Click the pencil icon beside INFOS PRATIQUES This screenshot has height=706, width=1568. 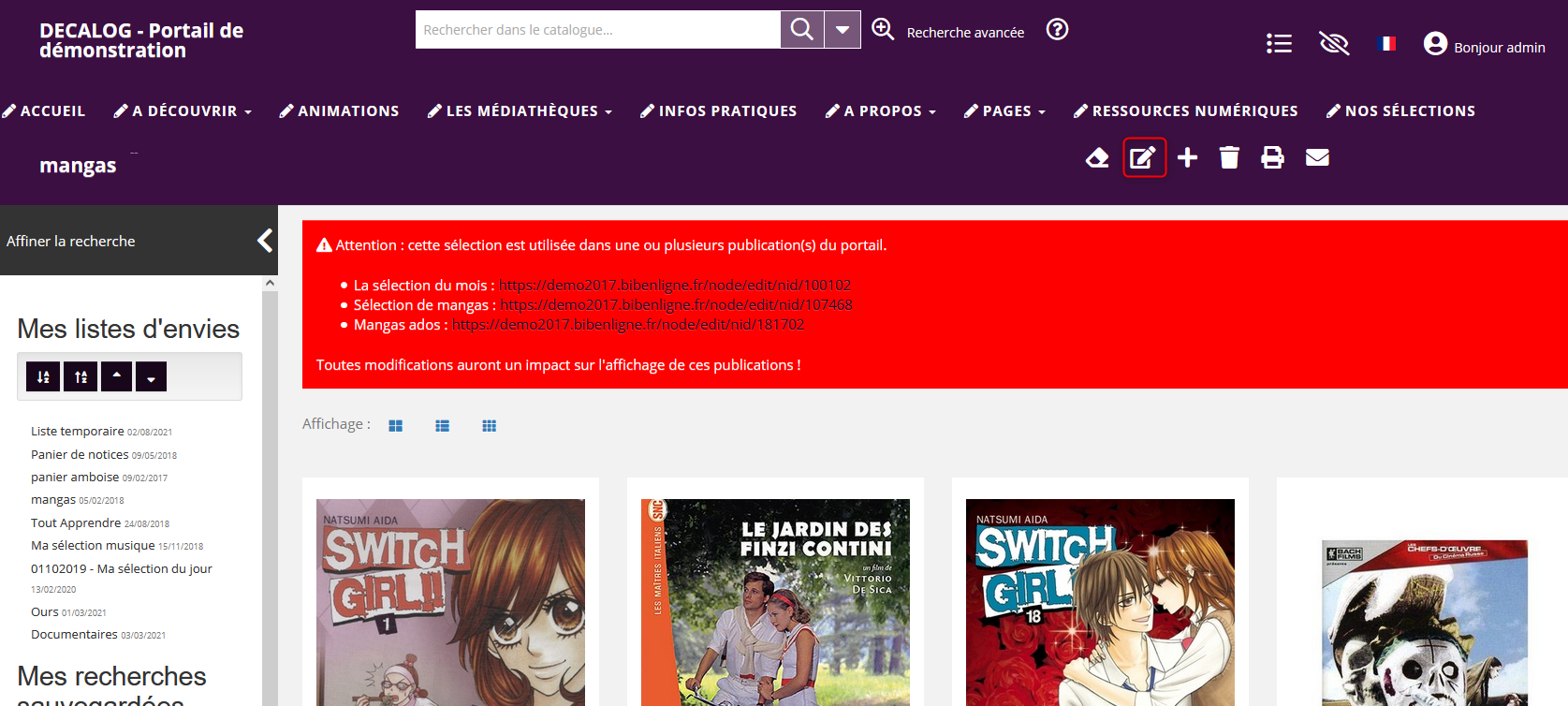coord(647,110)
